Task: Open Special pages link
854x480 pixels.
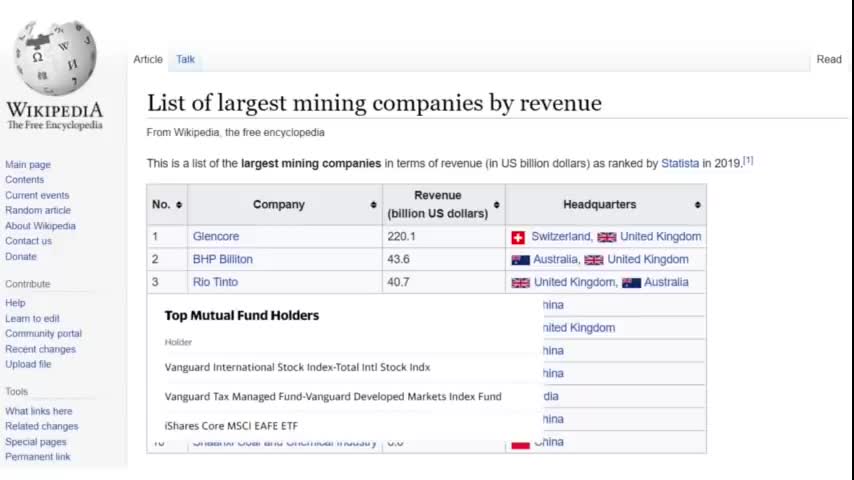Action: [x=35, y=442]
